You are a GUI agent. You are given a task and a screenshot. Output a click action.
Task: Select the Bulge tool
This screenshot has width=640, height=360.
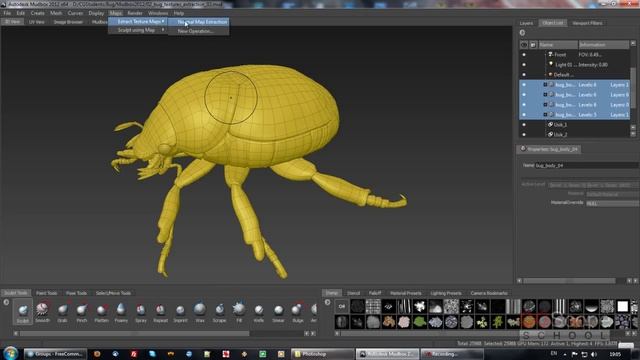298,312
